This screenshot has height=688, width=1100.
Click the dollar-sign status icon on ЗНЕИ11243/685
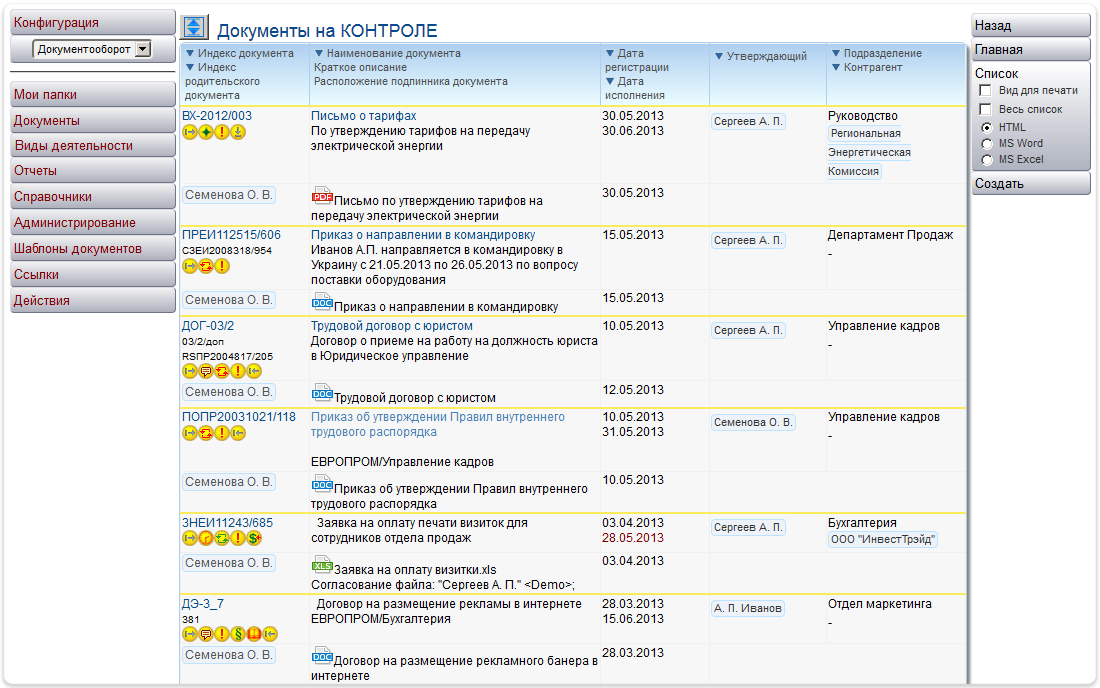[x=254, y=539]
